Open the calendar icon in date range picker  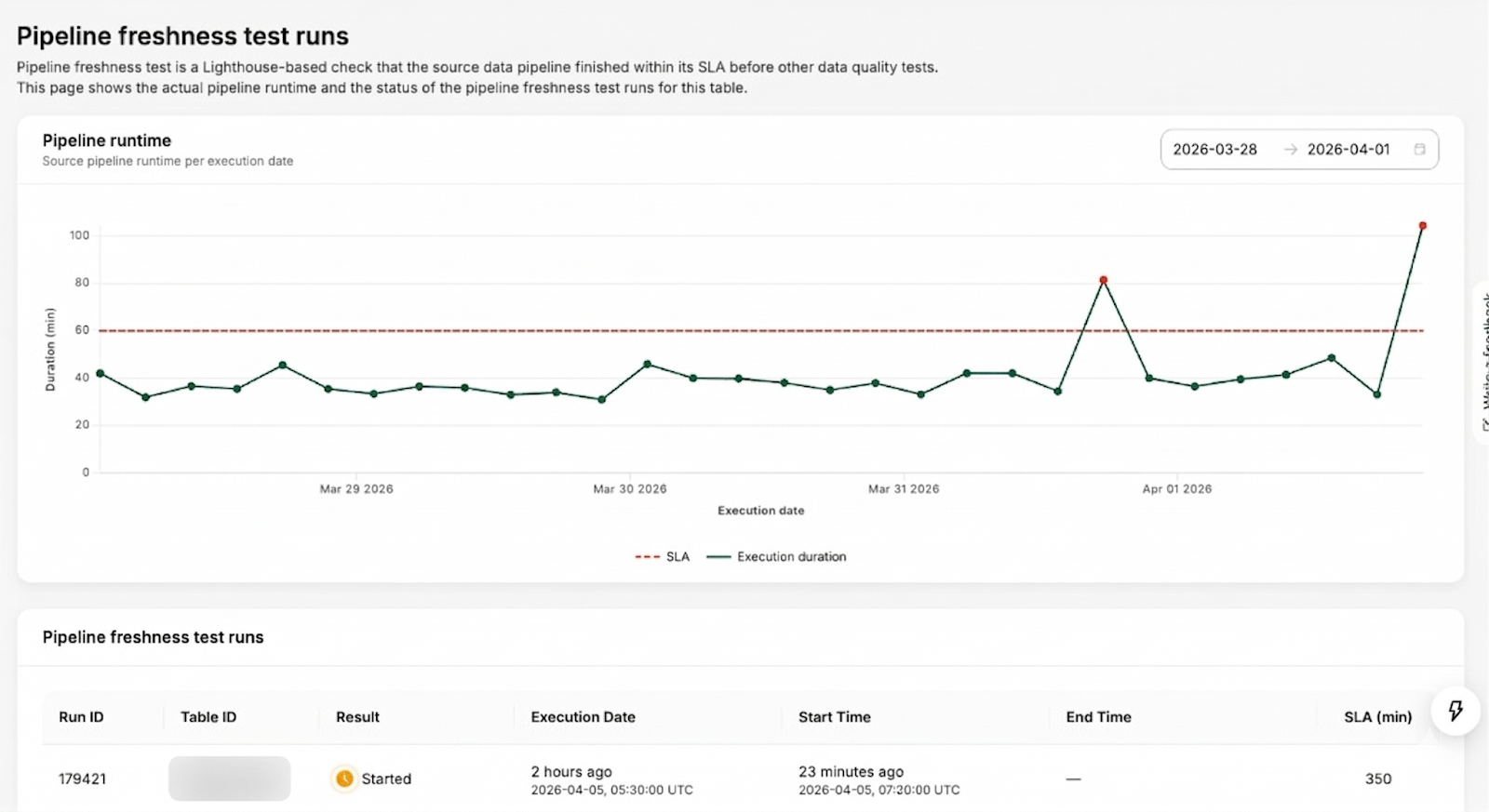[1419, 149]
